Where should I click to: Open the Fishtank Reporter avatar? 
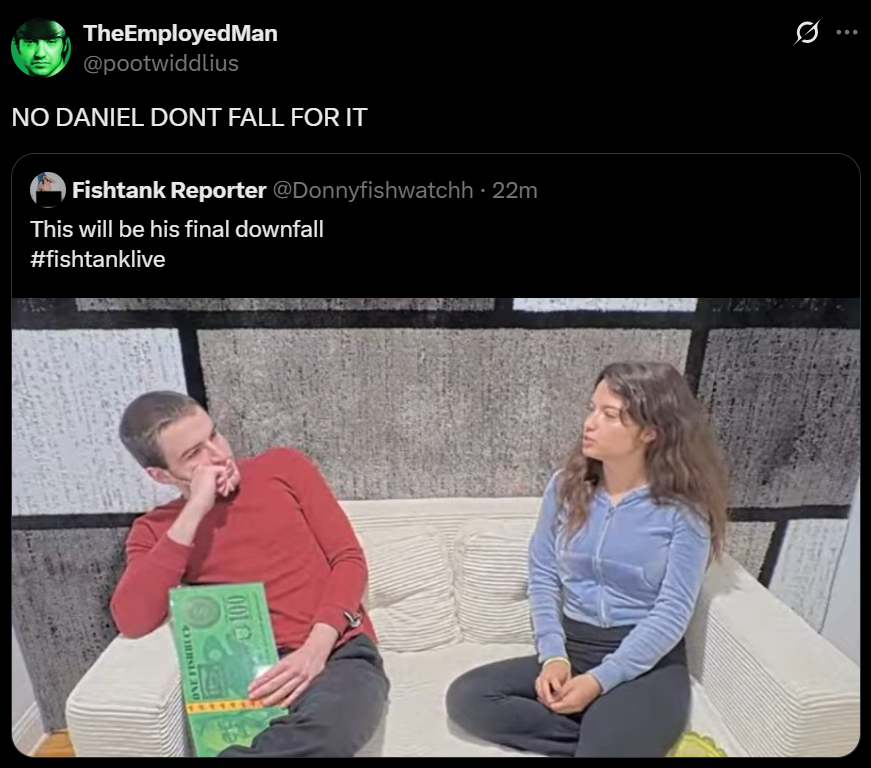[48, 190]
